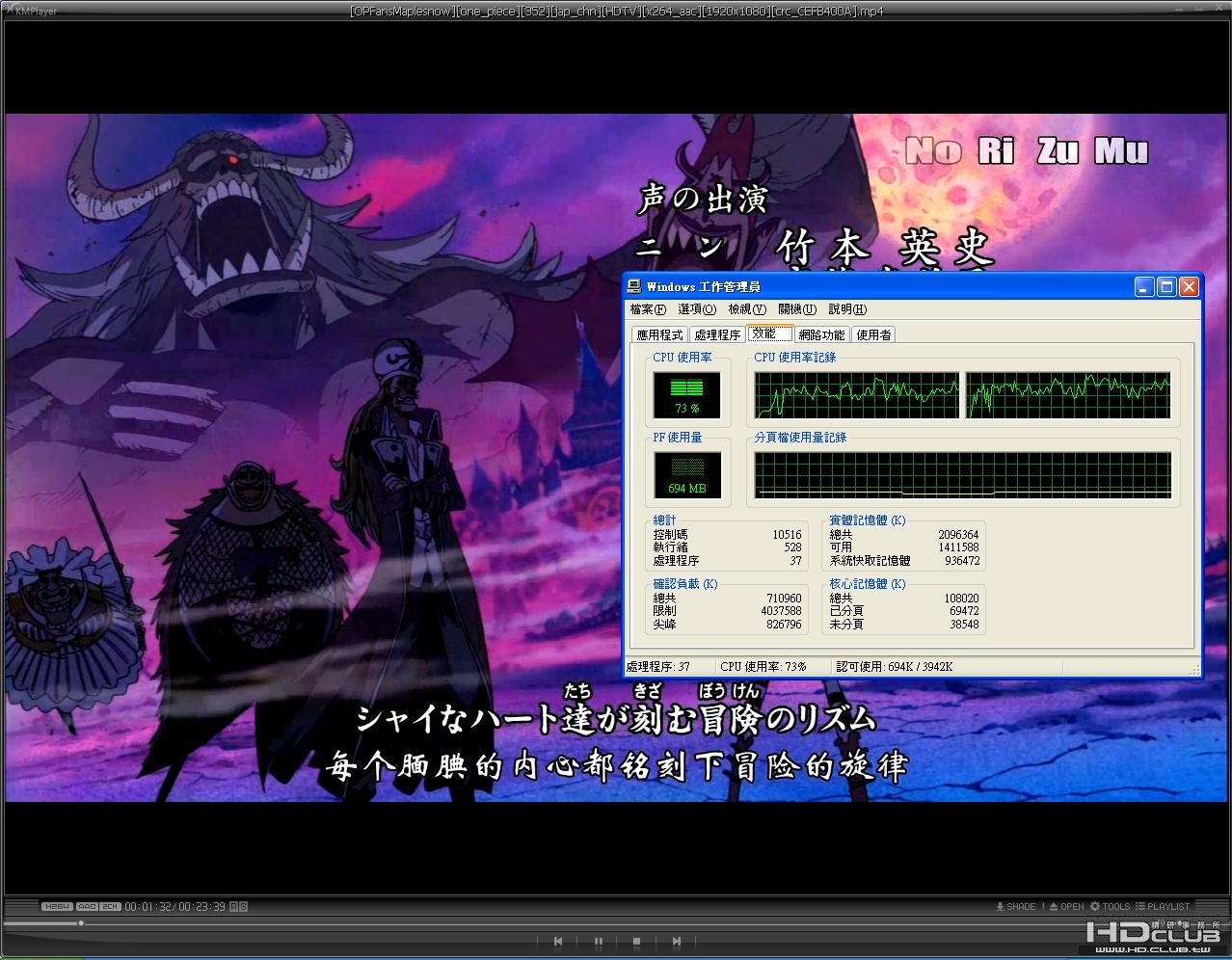Screen dimensions: 1232x960
Task: Switch to the 應用程式 tab
Action: pyautogui.click(x=659, y=334)
